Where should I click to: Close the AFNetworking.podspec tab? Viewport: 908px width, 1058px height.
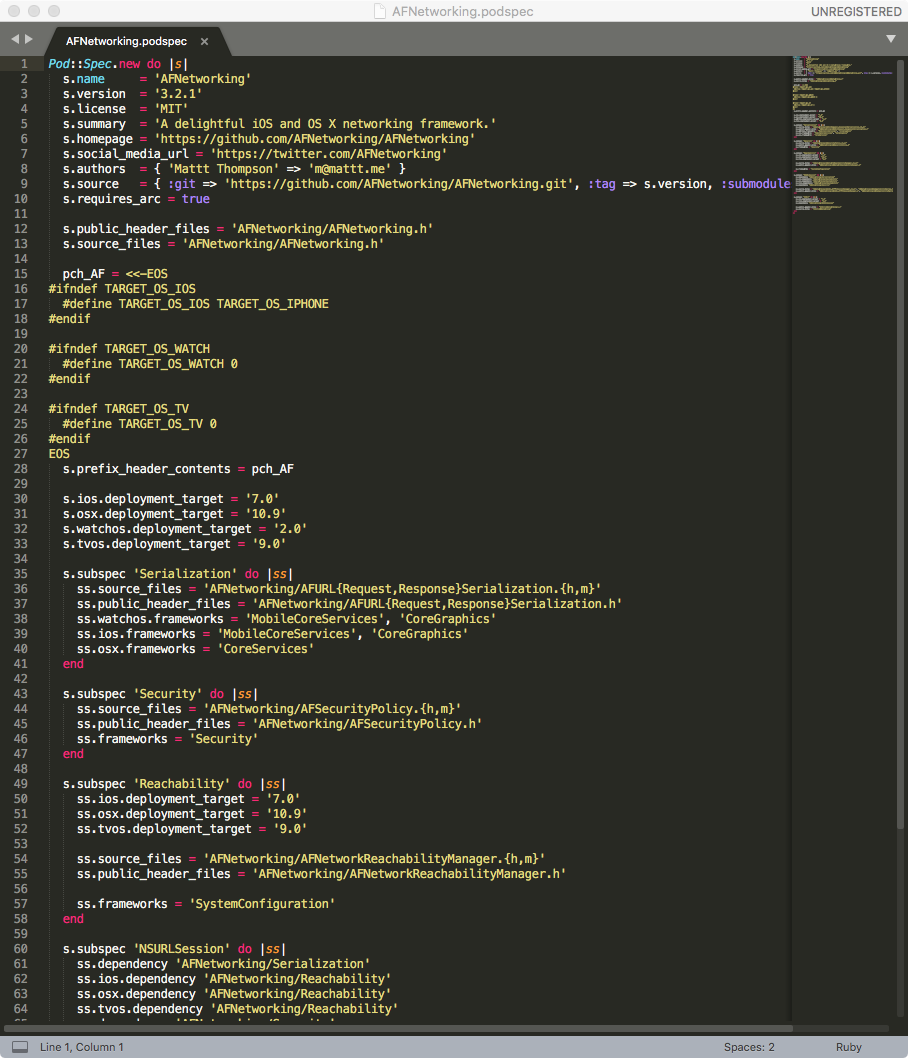tap(204, 42)
